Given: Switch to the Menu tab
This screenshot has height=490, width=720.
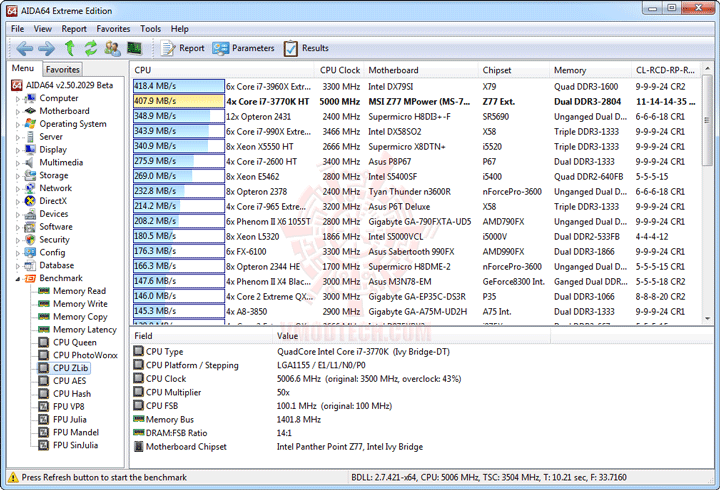Looking at the screenshot, I should click(x=23, y=68).
